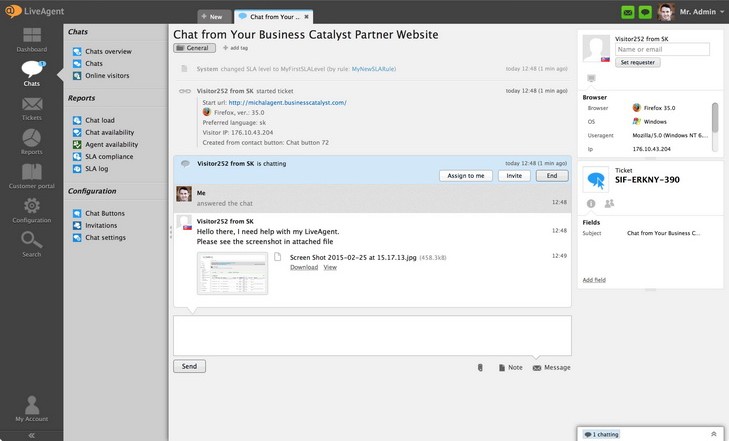Click Set requester button

637,62
